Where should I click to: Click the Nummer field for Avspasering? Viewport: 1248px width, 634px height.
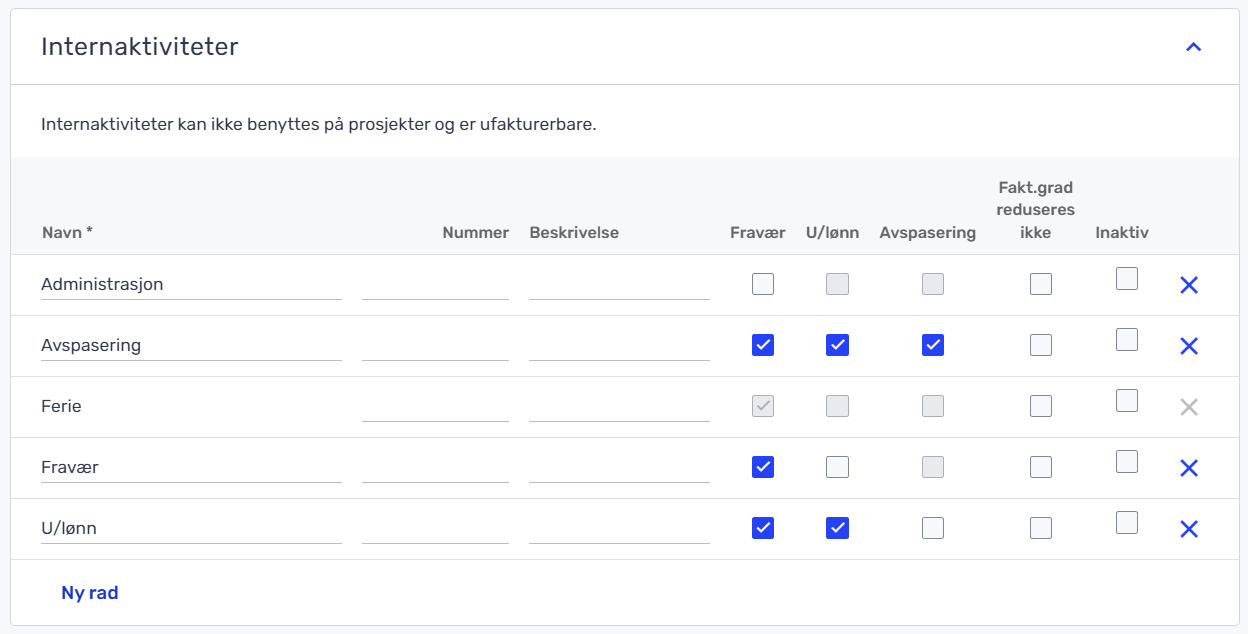coord(435,346)
